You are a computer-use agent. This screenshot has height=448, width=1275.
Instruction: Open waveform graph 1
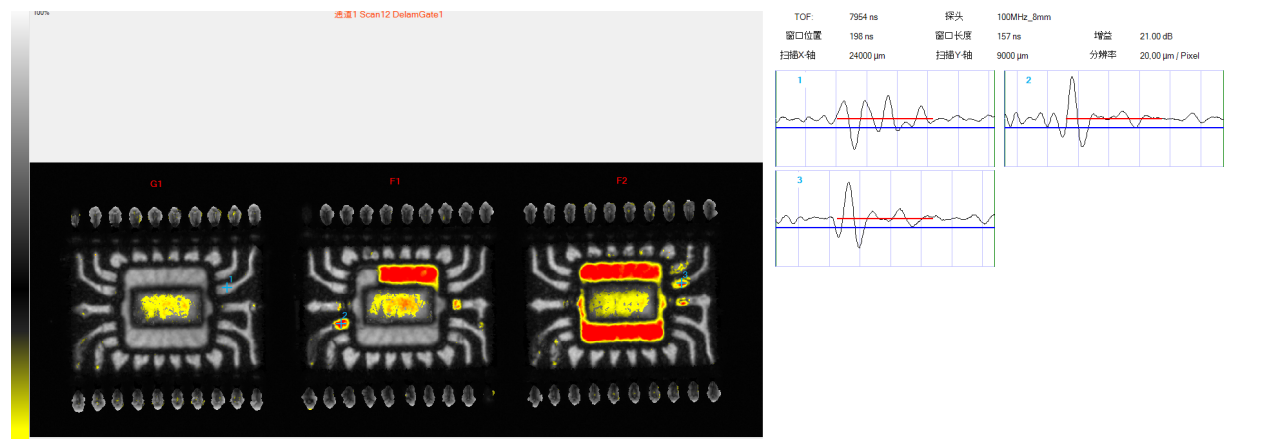pos(885,118)
